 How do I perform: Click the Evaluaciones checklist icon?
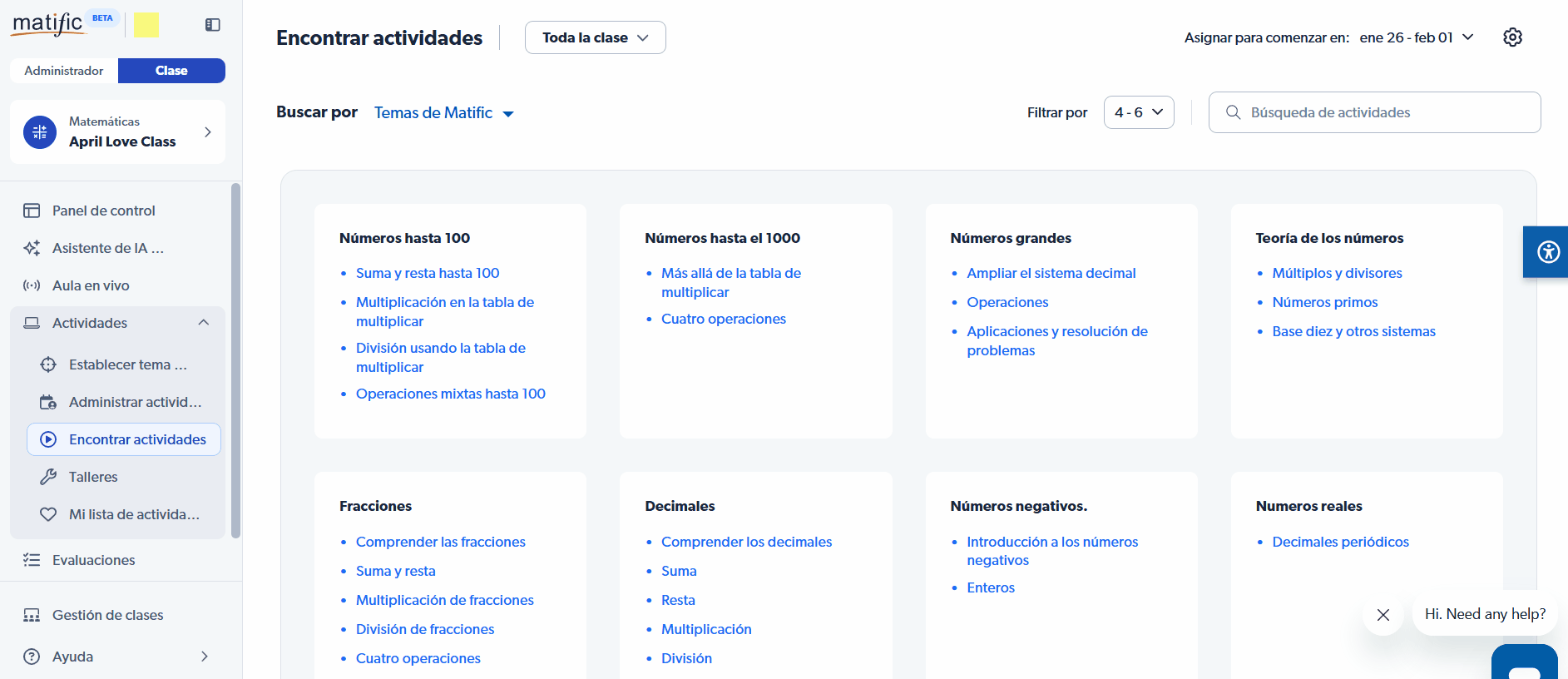[x=32, y=560]
